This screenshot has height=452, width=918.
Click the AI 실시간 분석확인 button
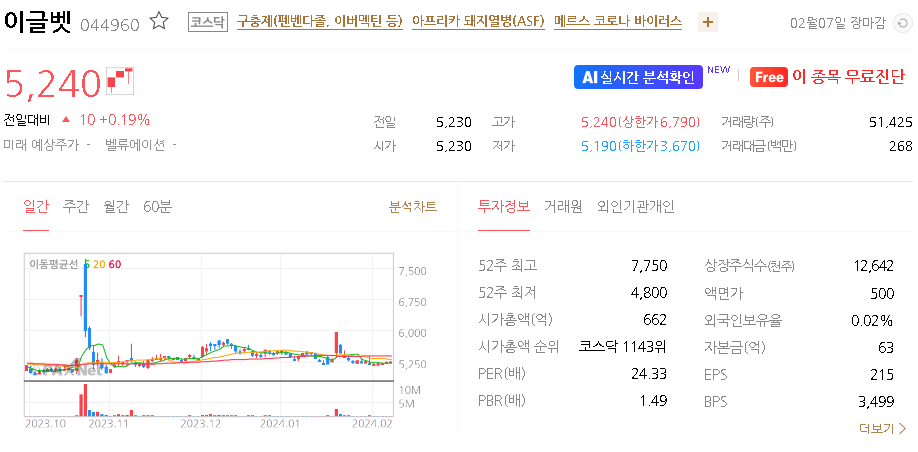(638, 77)
